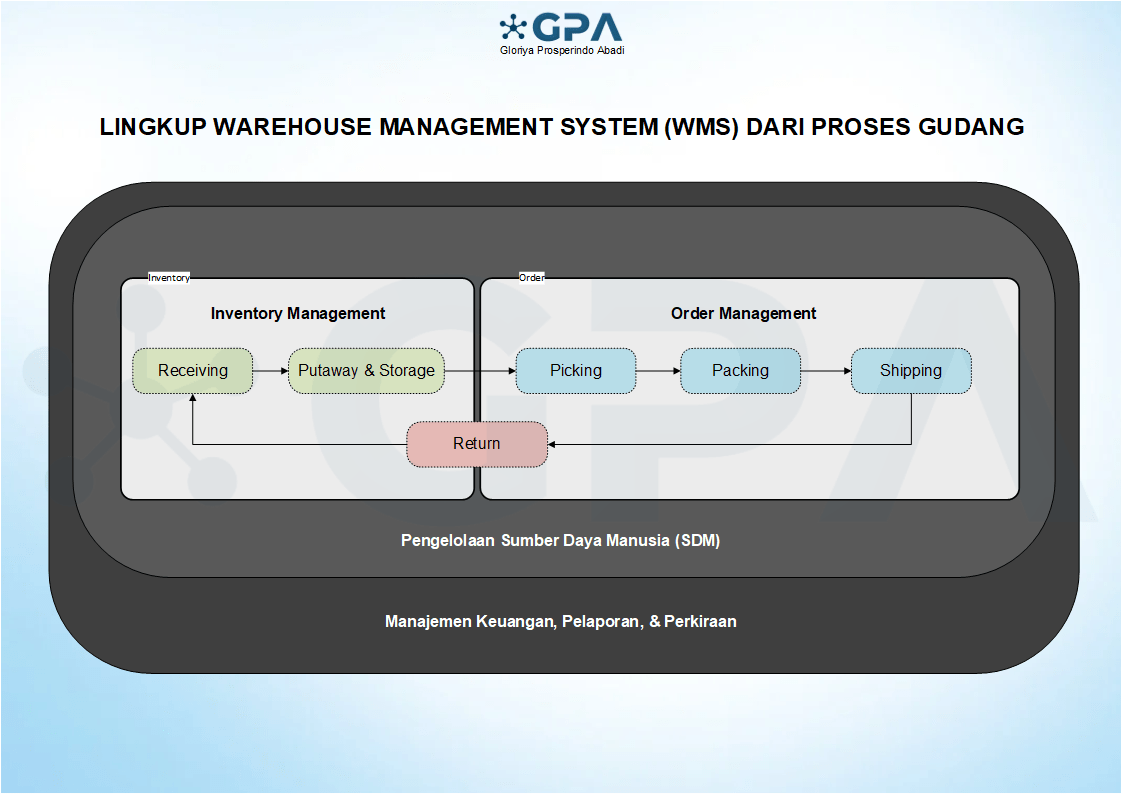The width and height of the screenshot is (1122, 794).
Task: Select the Pengelolaan Sumber Daya Manusia label
Action: (560, 541)
